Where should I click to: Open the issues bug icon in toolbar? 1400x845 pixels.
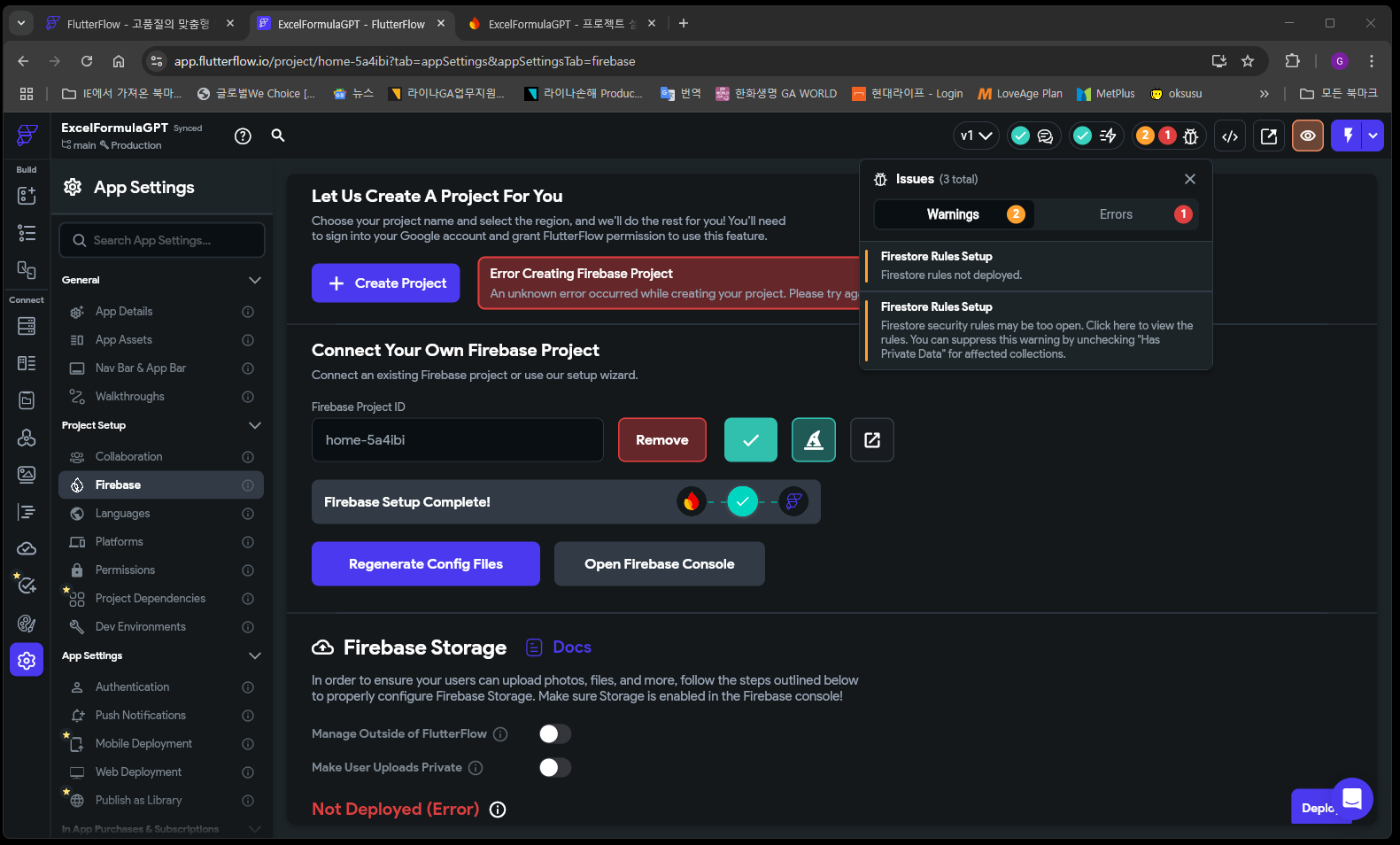(1191, 136)
